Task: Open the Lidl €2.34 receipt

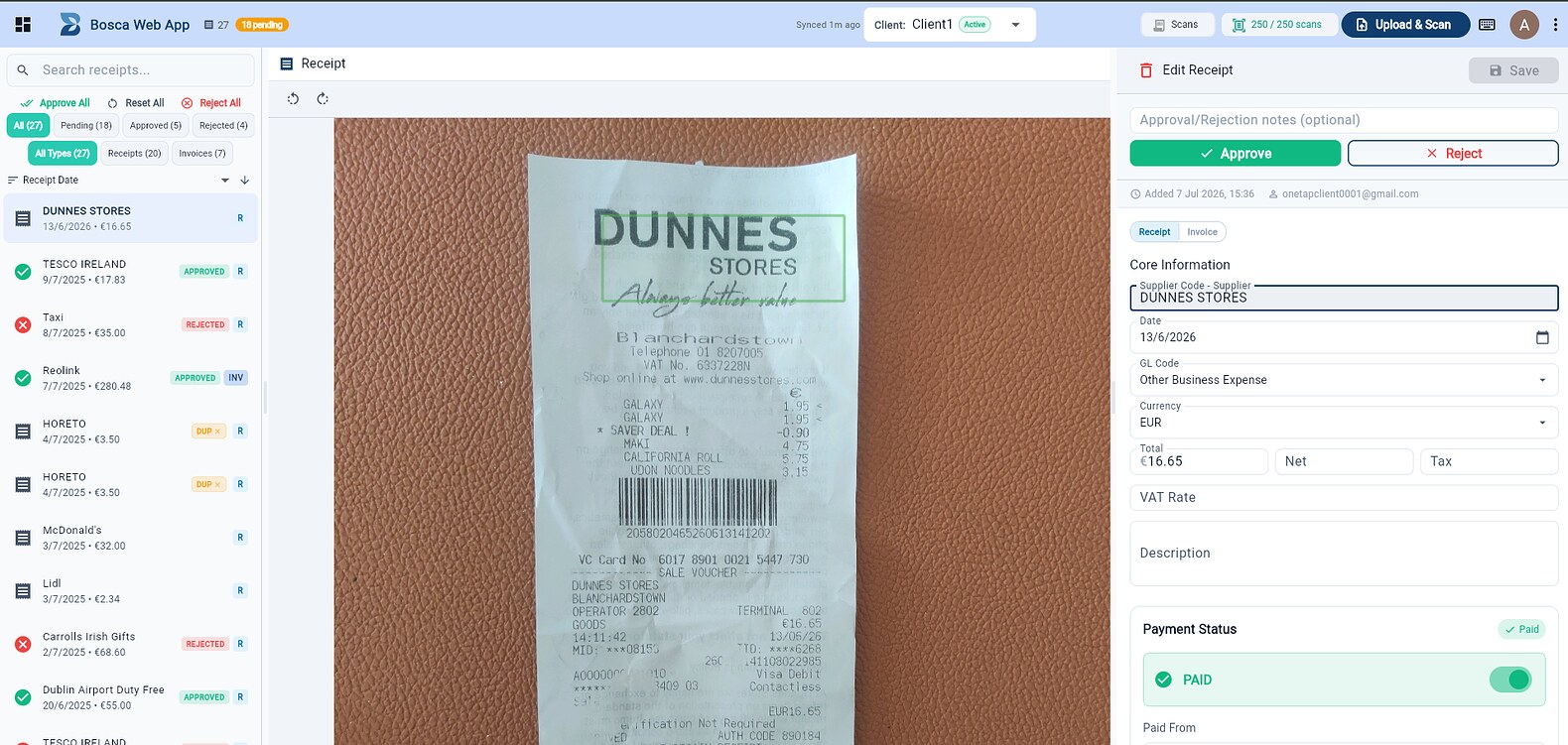Action: pos(131,591)
